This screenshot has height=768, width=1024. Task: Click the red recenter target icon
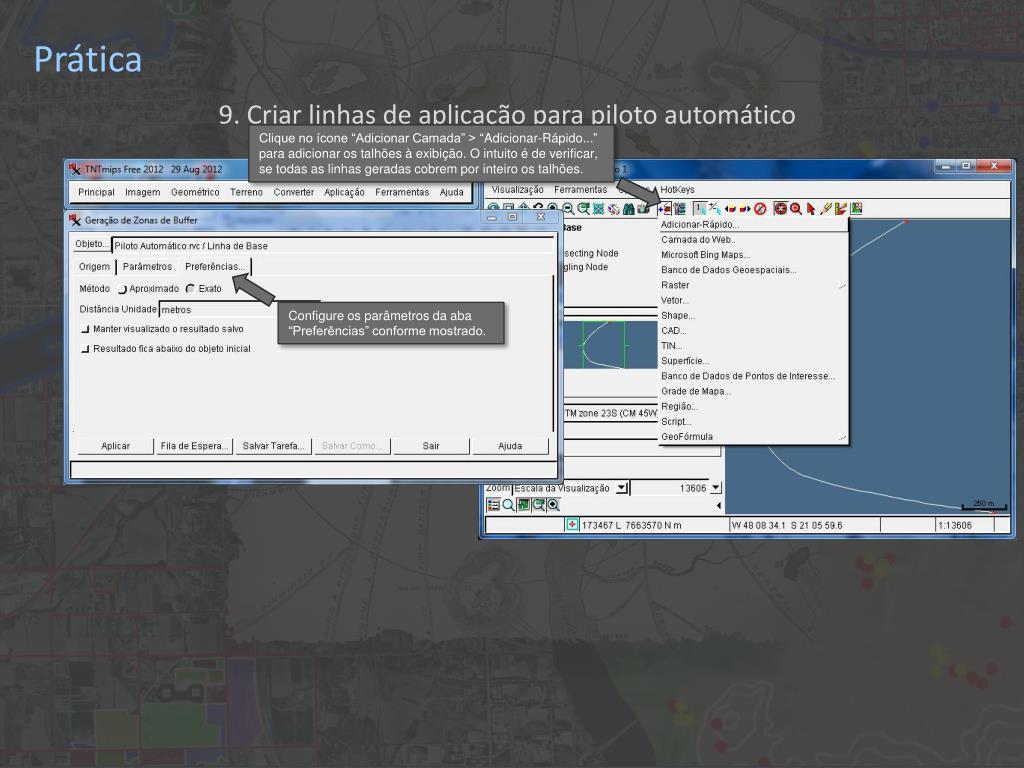780,209
